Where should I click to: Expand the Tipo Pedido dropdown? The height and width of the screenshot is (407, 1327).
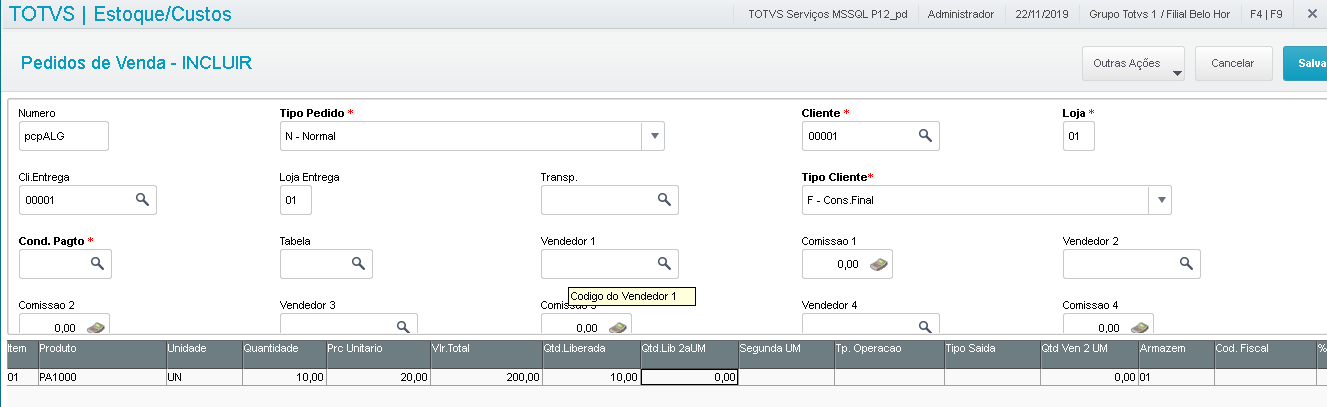point(652,135)
